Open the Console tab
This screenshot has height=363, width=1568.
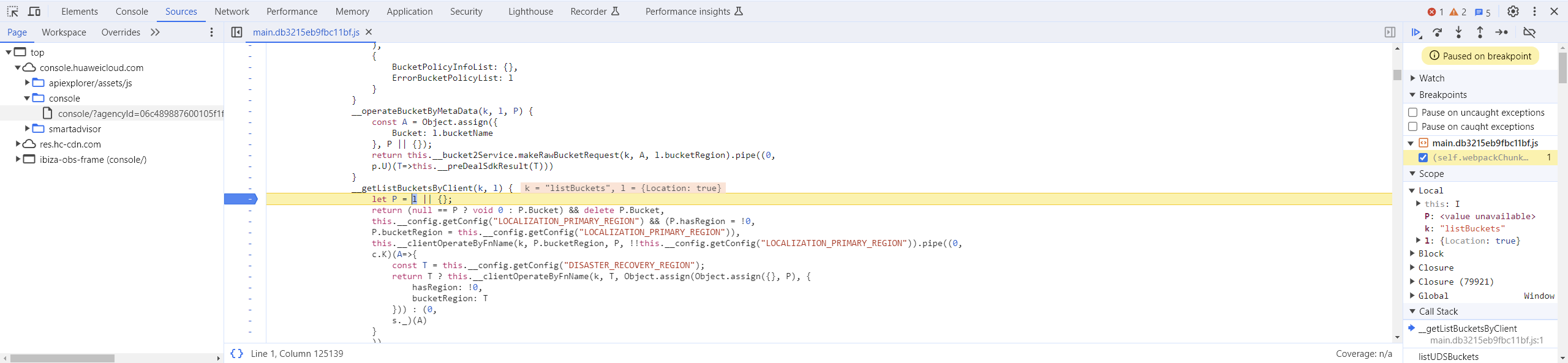coord(132,12)
